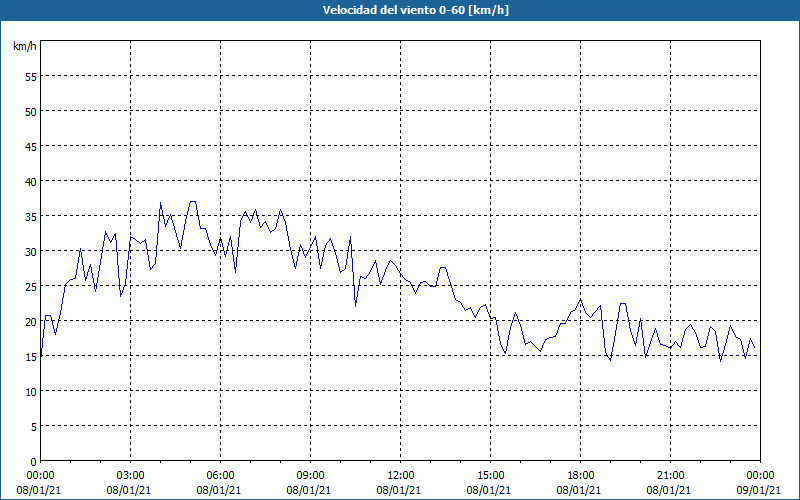This screenshot has height=500, width=800.
Task: Click the 06:00 time axis label
Action: (220, 476)
